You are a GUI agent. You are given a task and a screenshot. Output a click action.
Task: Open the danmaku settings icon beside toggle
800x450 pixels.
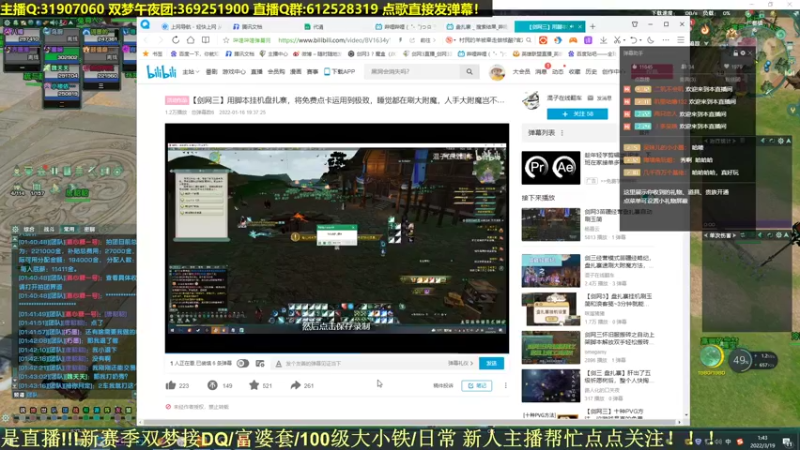[260, 363]
